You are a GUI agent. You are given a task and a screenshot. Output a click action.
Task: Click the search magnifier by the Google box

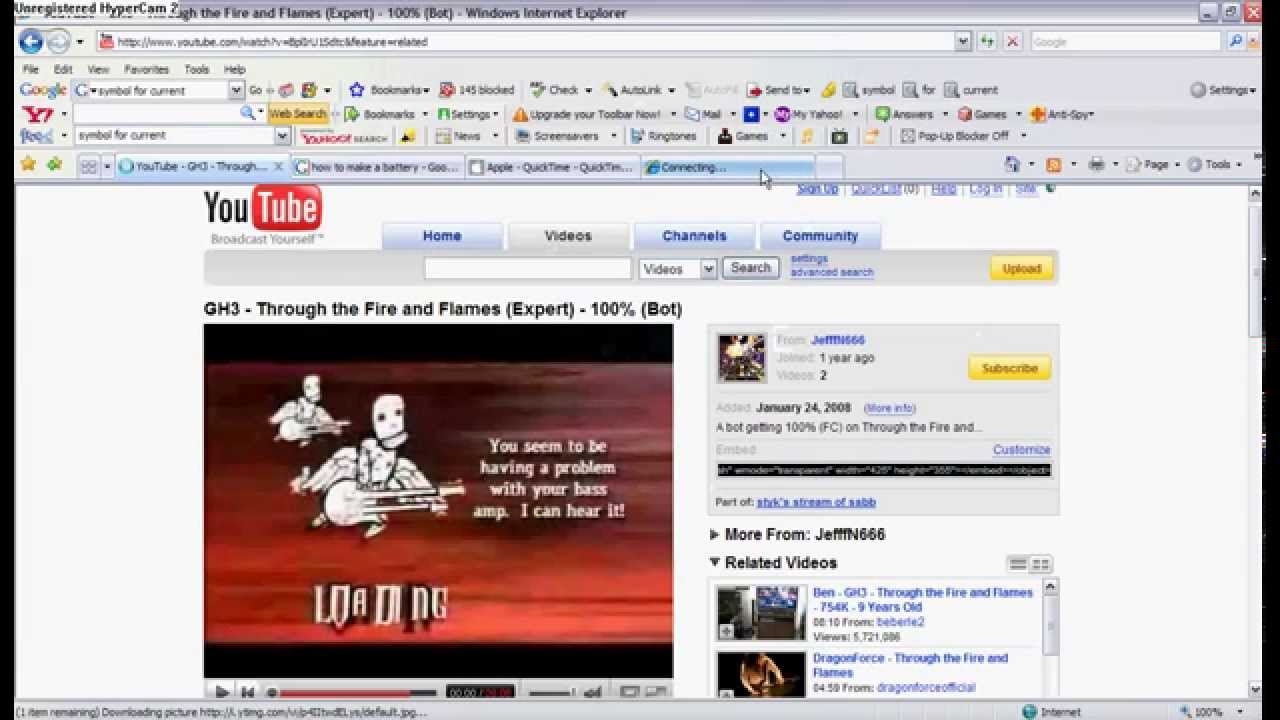(1236, 42)
